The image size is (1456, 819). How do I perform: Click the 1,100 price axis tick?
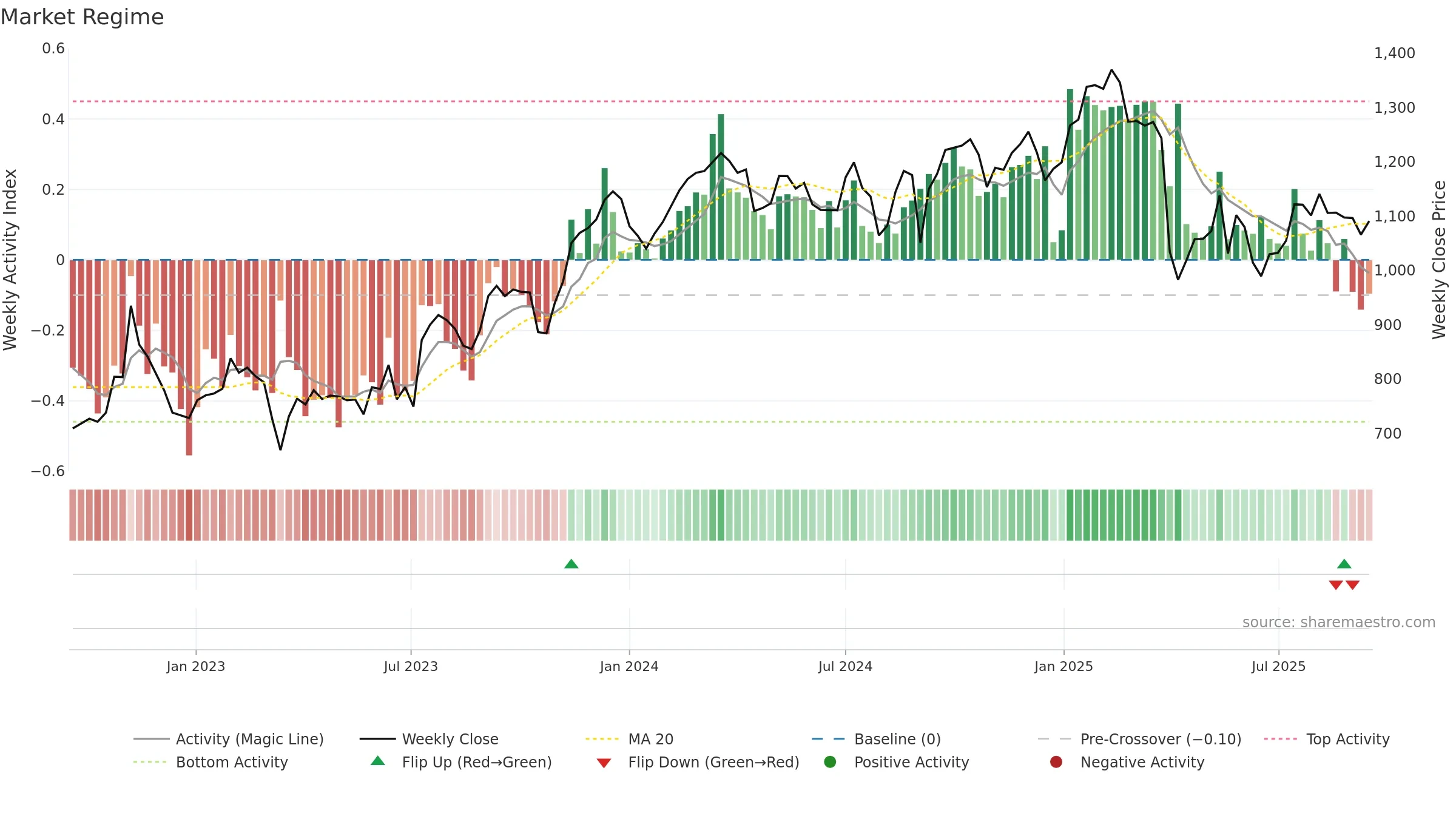click(x=1394, y=217)
